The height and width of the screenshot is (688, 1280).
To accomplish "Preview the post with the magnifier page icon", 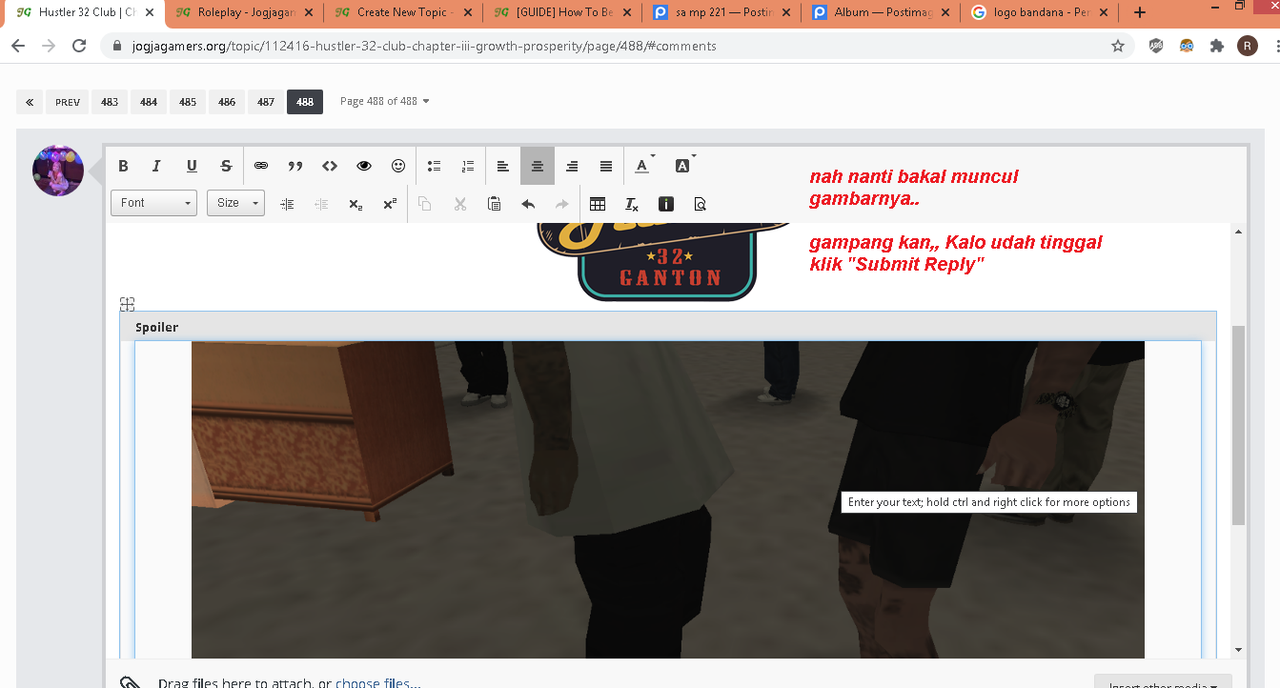I will [x=700, y=204].
